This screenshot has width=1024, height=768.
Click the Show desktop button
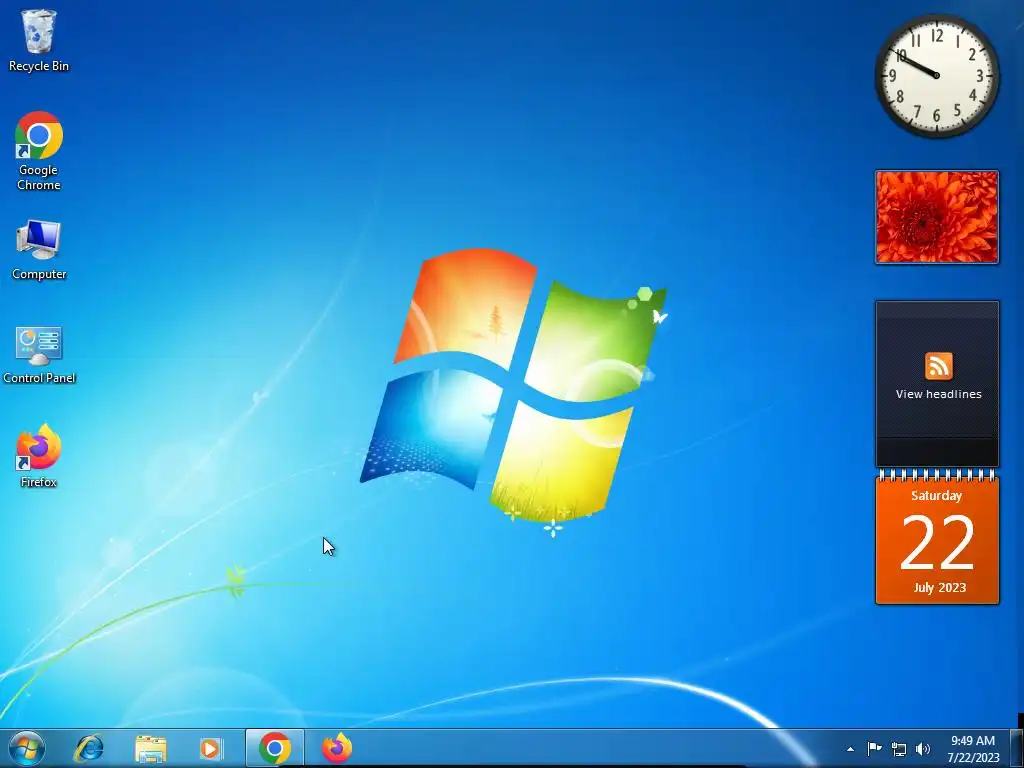(1017, 748)
